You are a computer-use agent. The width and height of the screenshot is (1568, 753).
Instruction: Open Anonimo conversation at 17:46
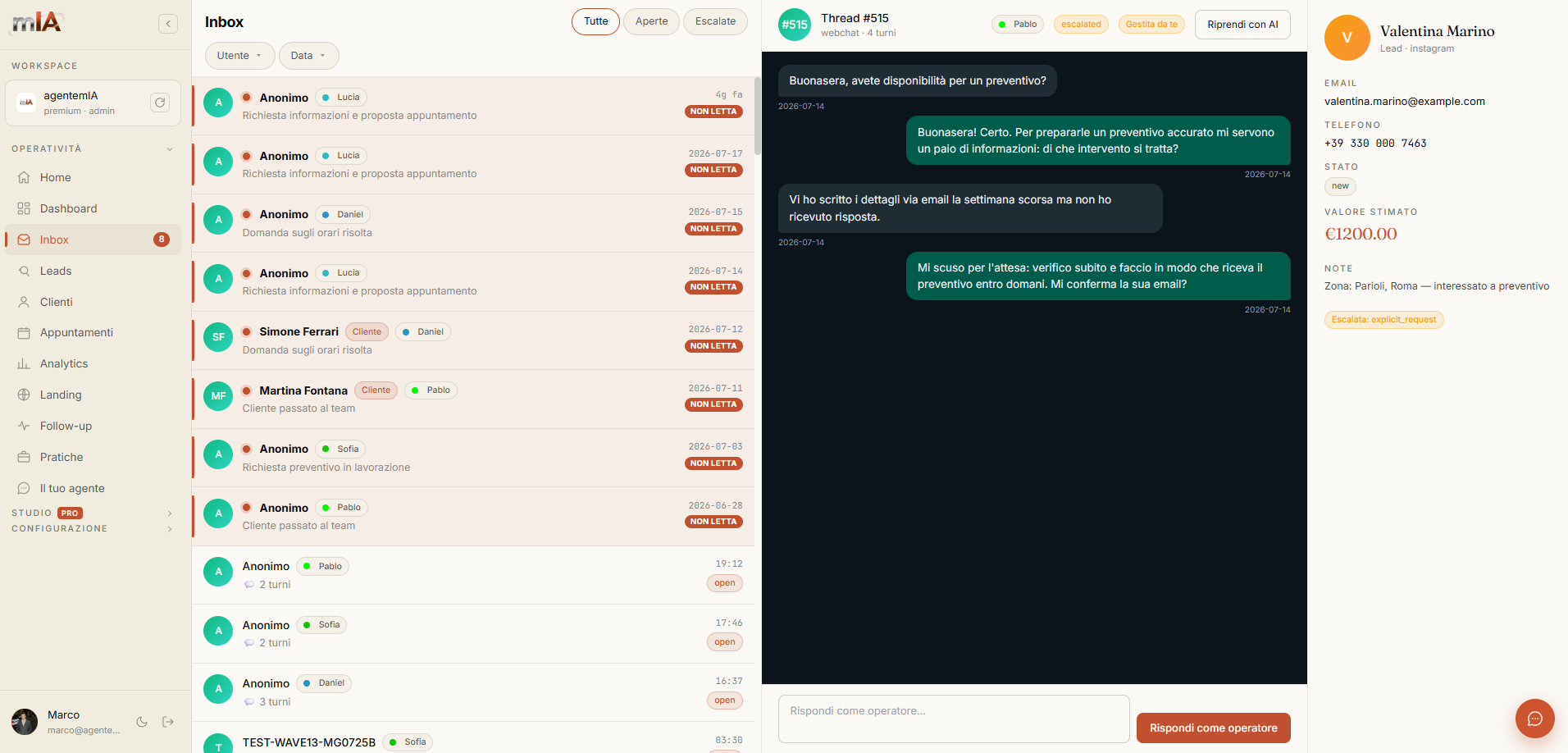coord(473,634)
